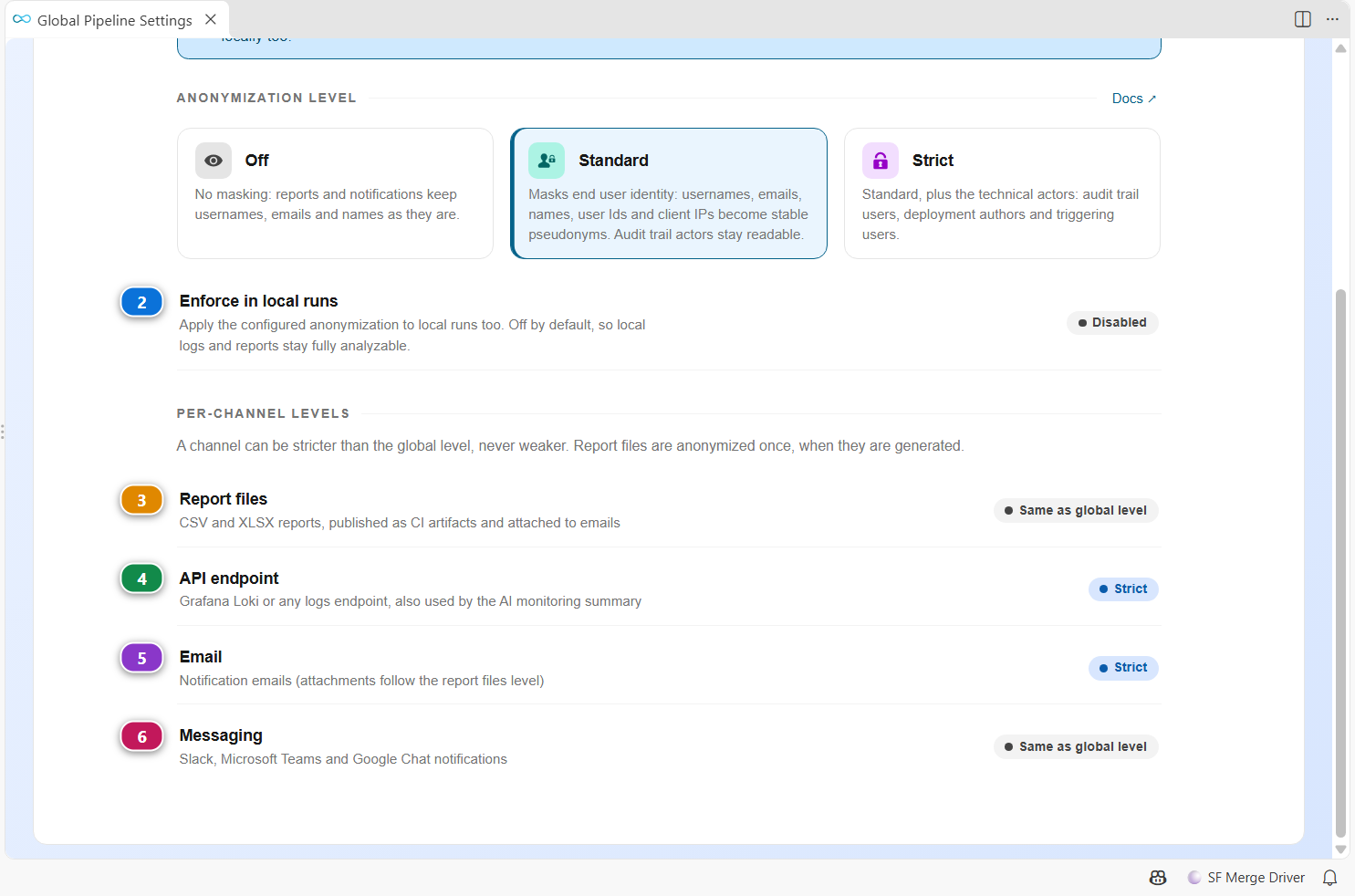Open the more actions ellipsis menu
The height and width of the screenshot is (896, 1355).
tap(1332, 19)
